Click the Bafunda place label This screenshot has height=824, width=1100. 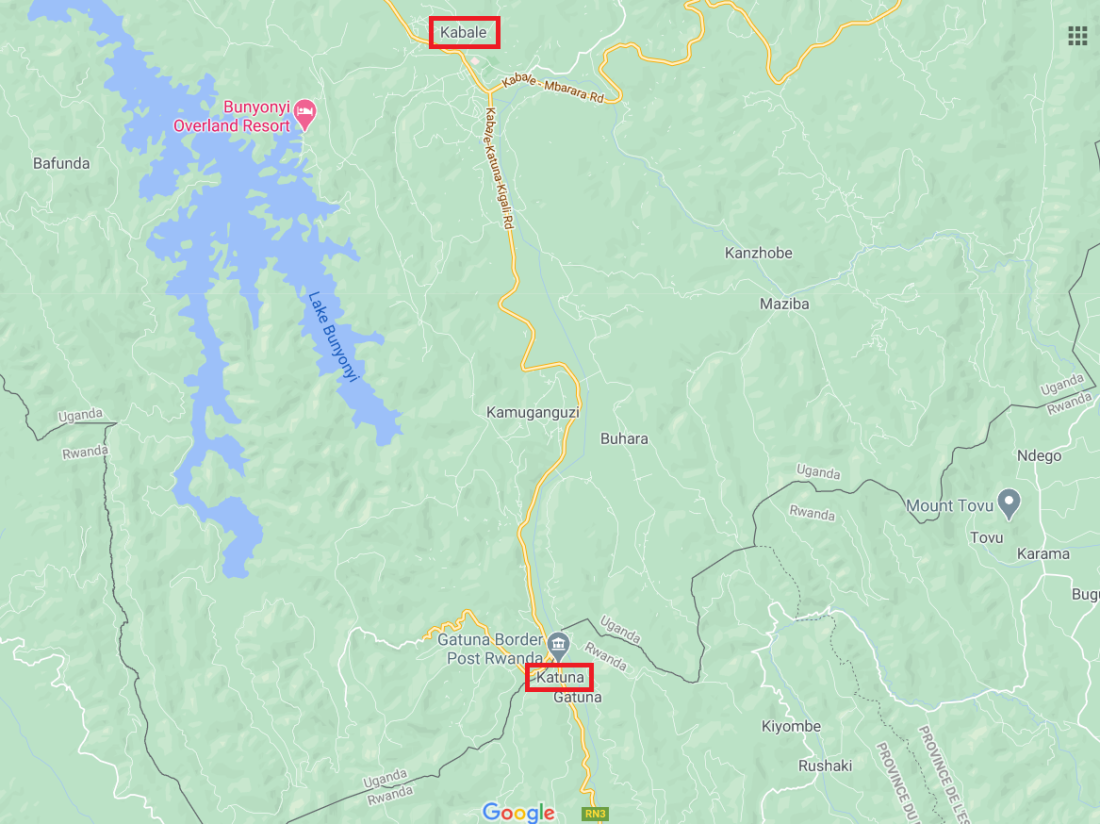click(61, 163)
